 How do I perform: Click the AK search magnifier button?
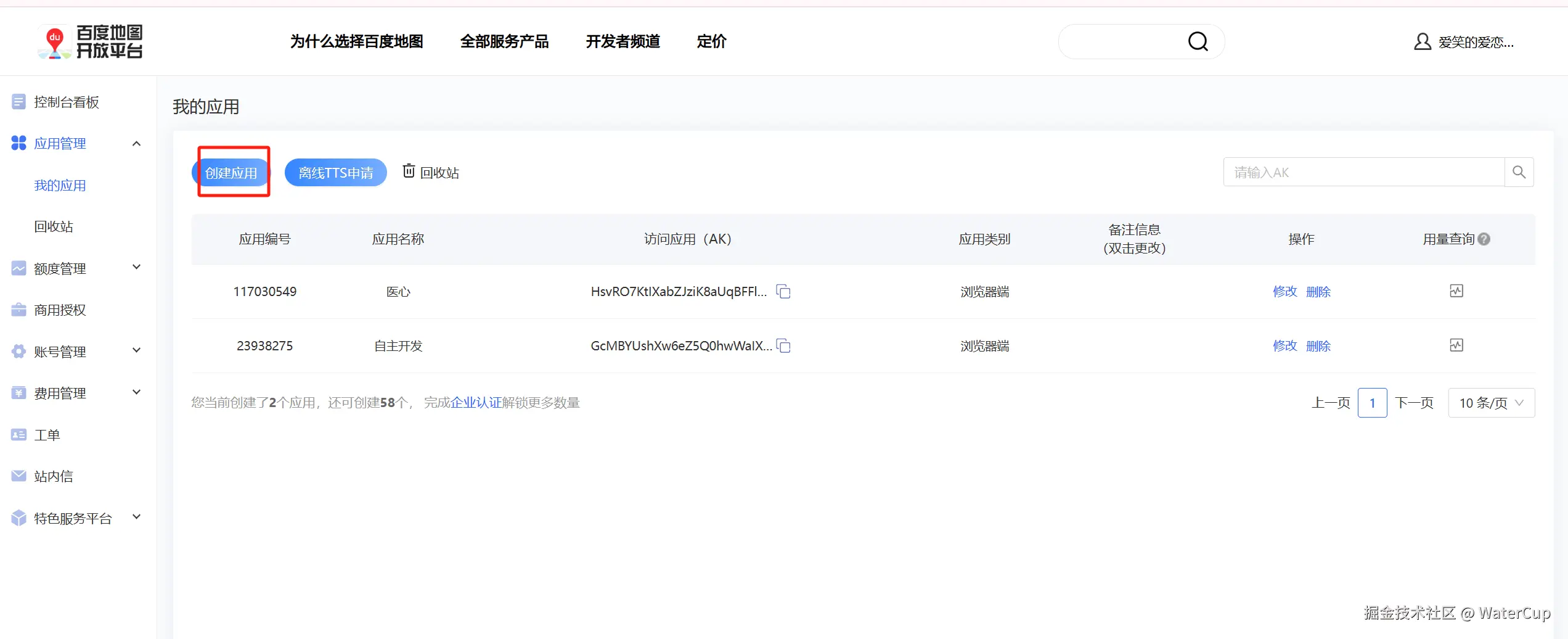point(1519,172)
